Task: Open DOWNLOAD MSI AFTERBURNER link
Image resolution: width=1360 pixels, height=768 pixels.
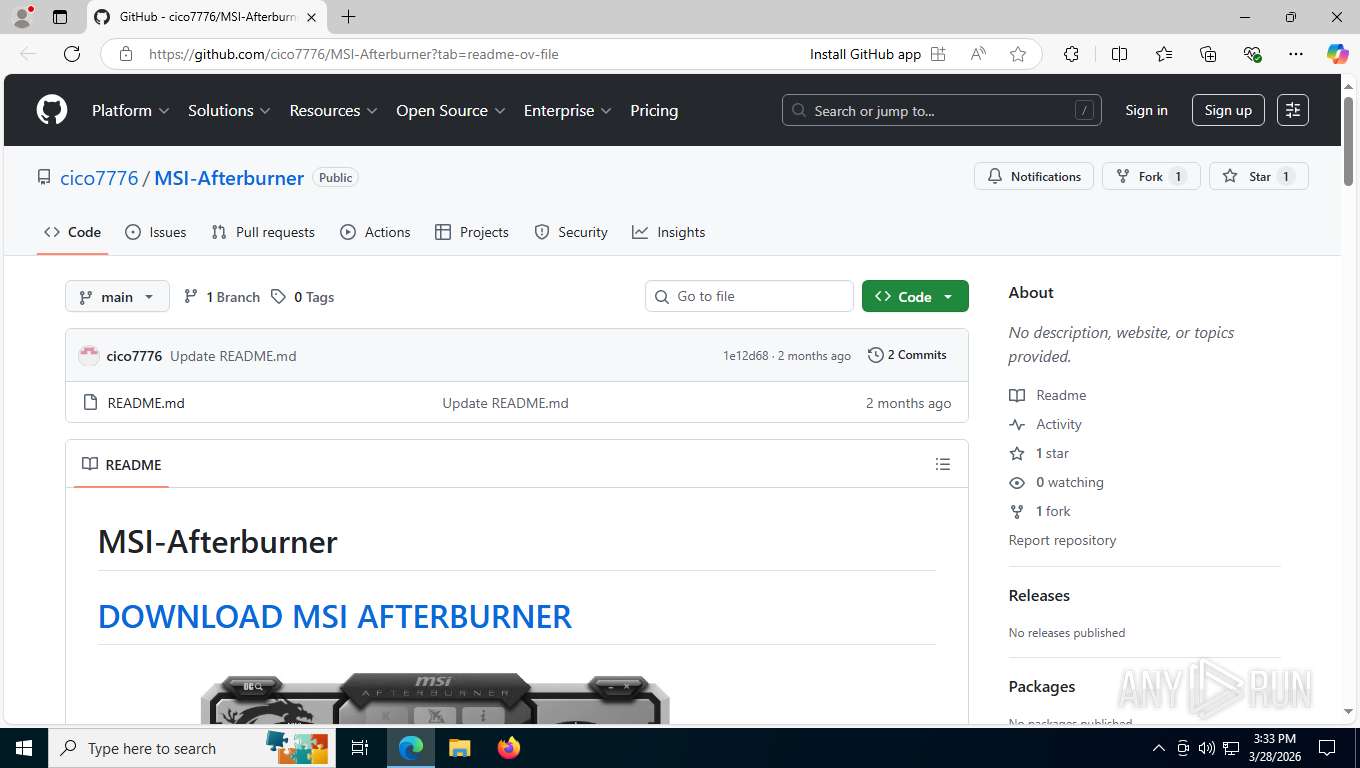Action: [x=335, y=616]
